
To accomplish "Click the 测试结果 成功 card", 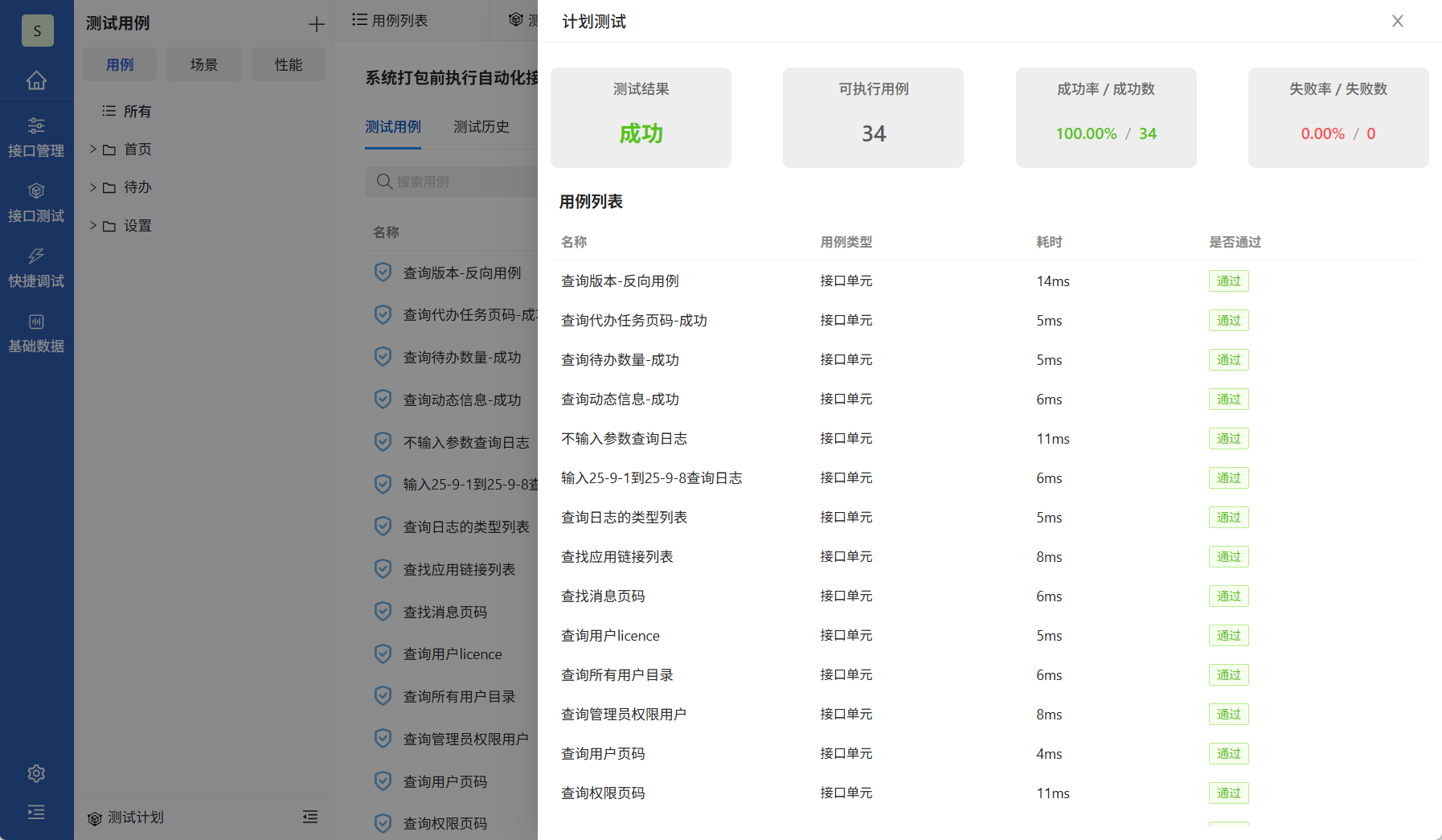I will click(641, 117).
